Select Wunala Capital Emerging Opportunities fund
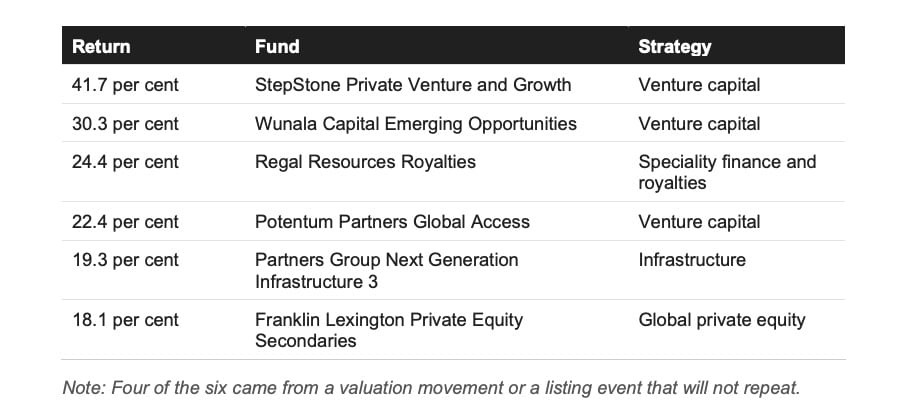907x420 pixels. (416, 124)
